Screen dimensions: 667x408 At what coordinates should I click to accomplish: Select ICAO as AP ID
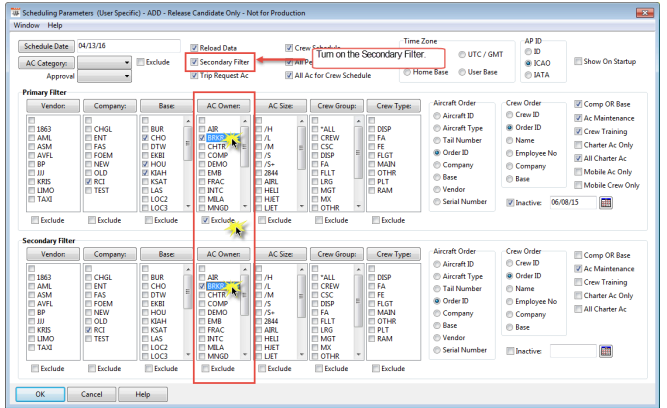pos(528,63)
